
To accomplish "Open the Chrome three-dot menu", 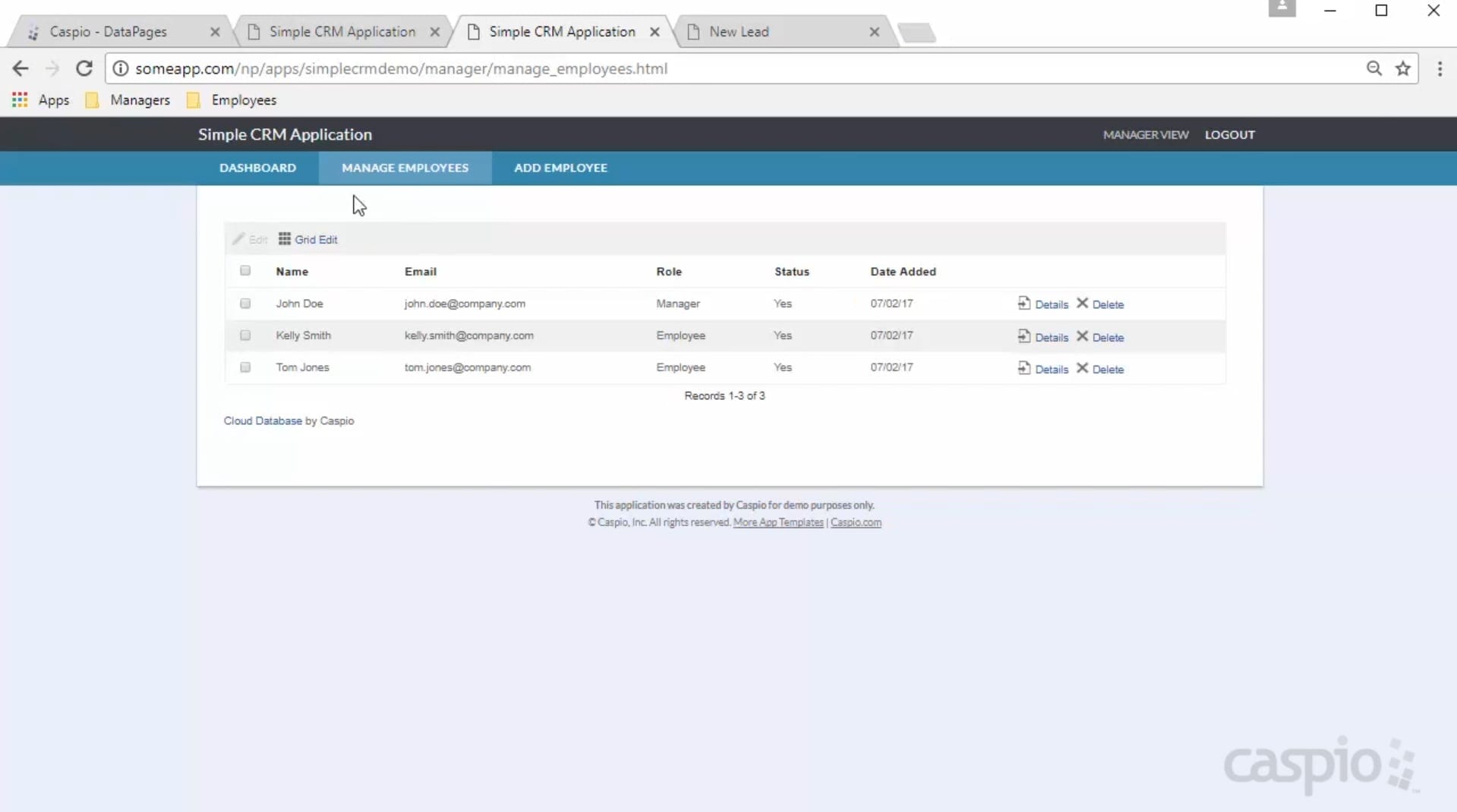I will [x=1440, y=68].
